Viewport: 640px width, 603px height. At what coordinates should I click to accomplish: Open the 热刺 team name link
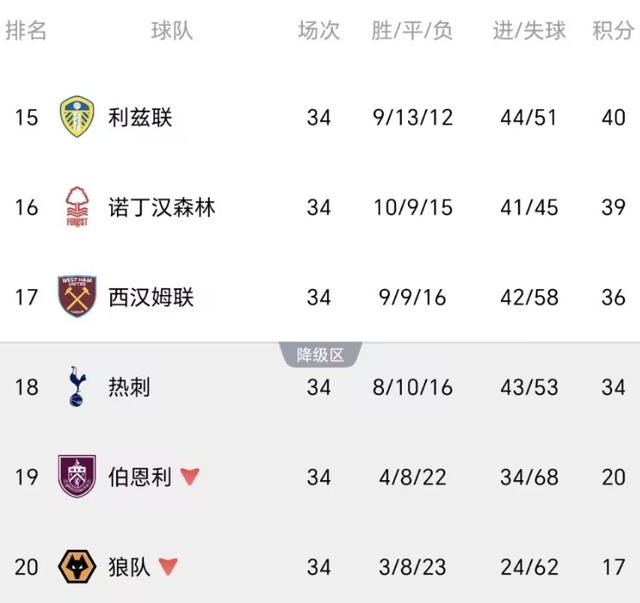point(129,387)
